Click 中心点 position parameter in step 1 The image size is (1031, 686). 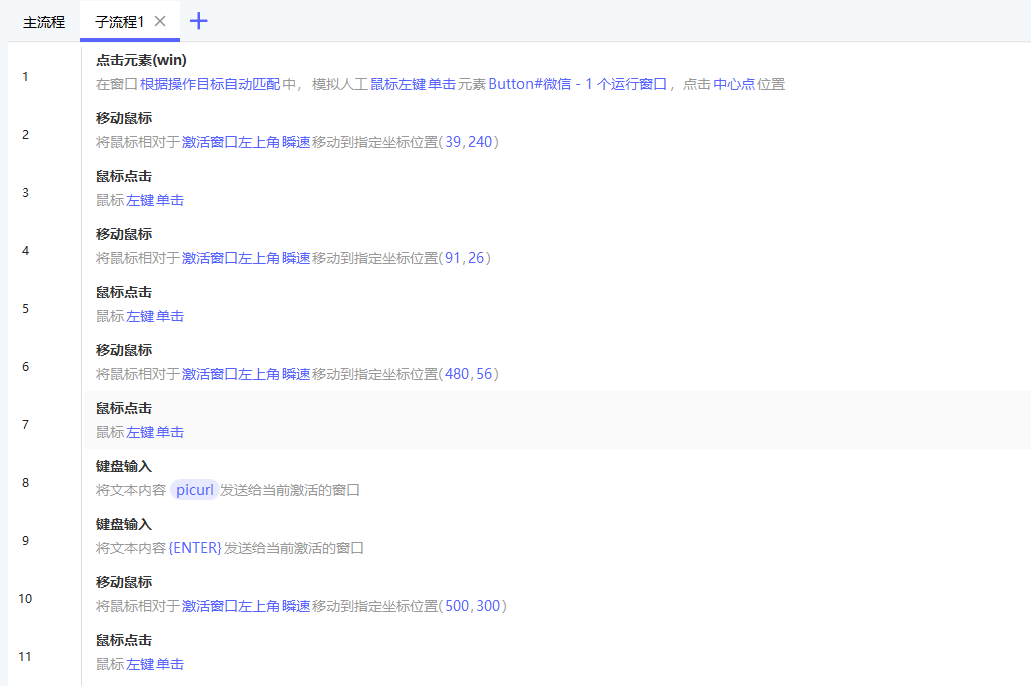coord(734,84)
